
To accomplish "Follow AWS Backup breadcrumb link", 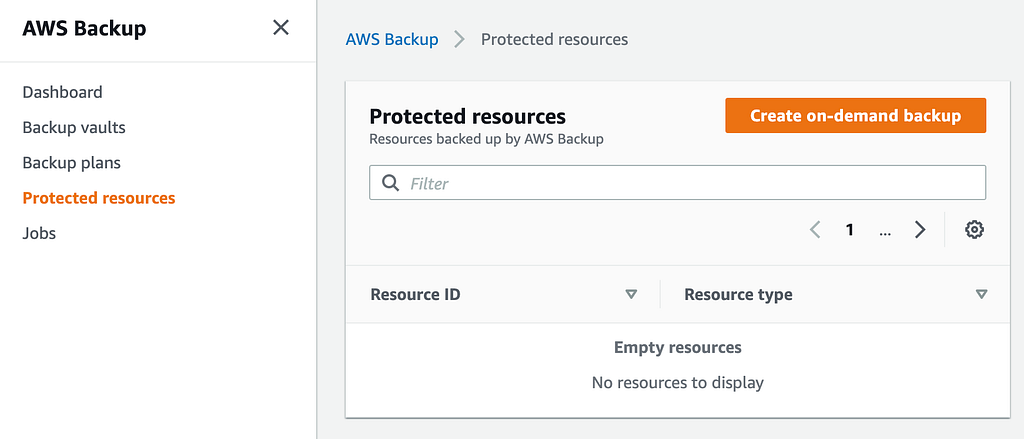I will 392,39.
